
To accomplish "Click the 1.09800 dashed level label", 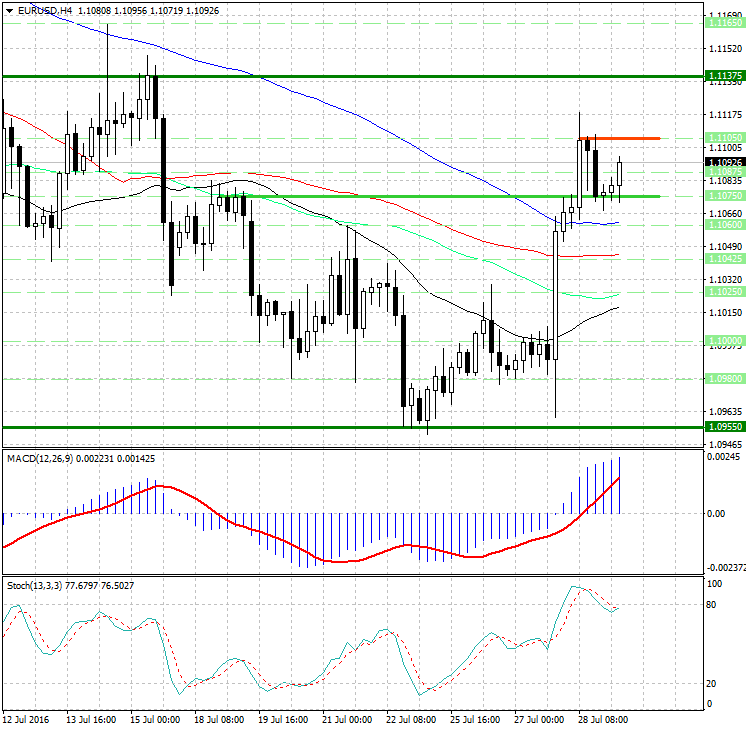I will [725, 379].
